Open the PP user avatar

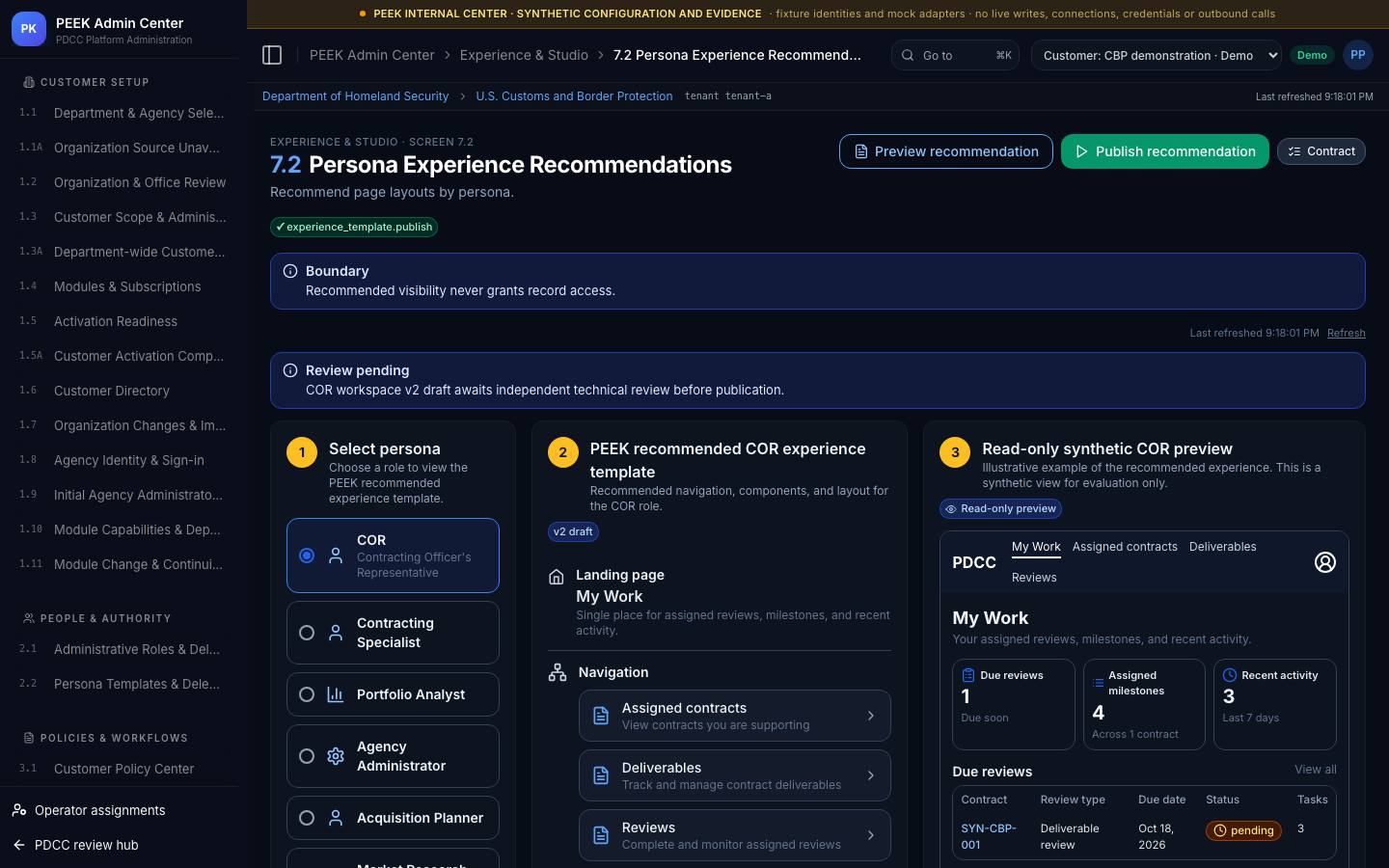[x=1358, y=55]
